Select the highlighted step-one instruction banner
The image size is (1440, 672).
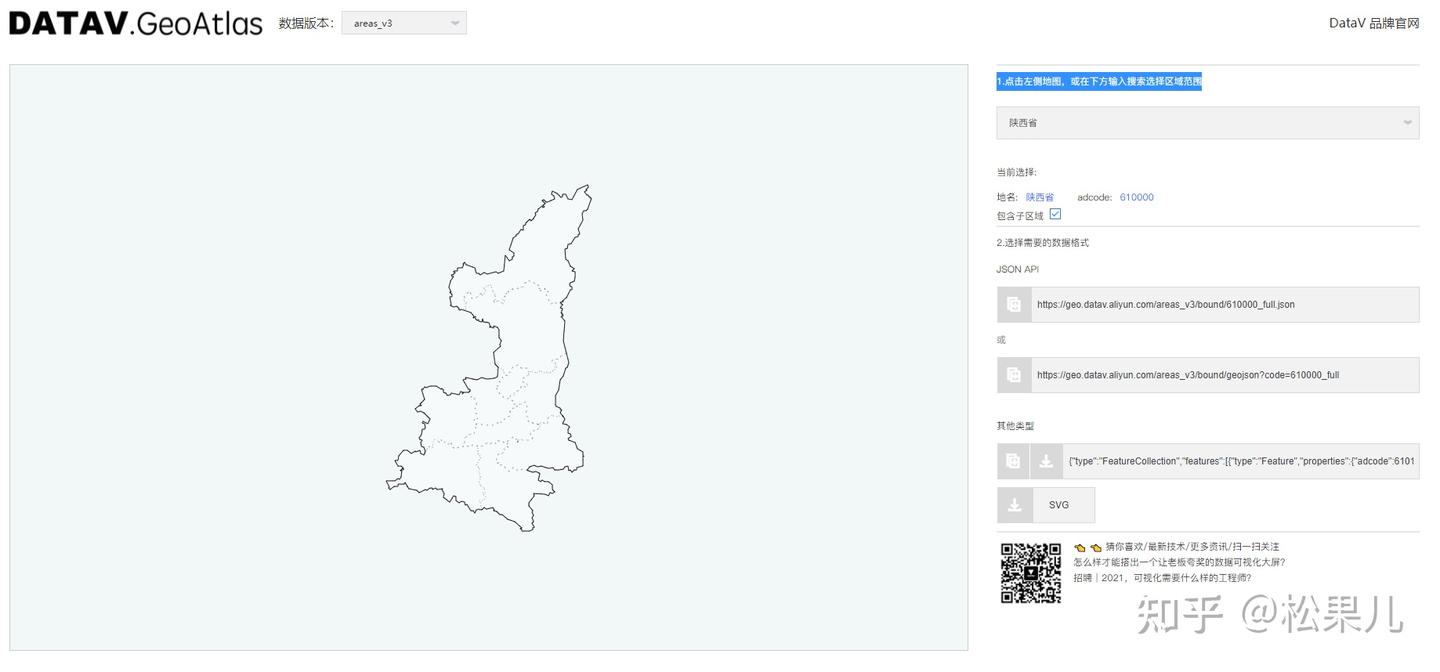click(x=1098, y=81)
